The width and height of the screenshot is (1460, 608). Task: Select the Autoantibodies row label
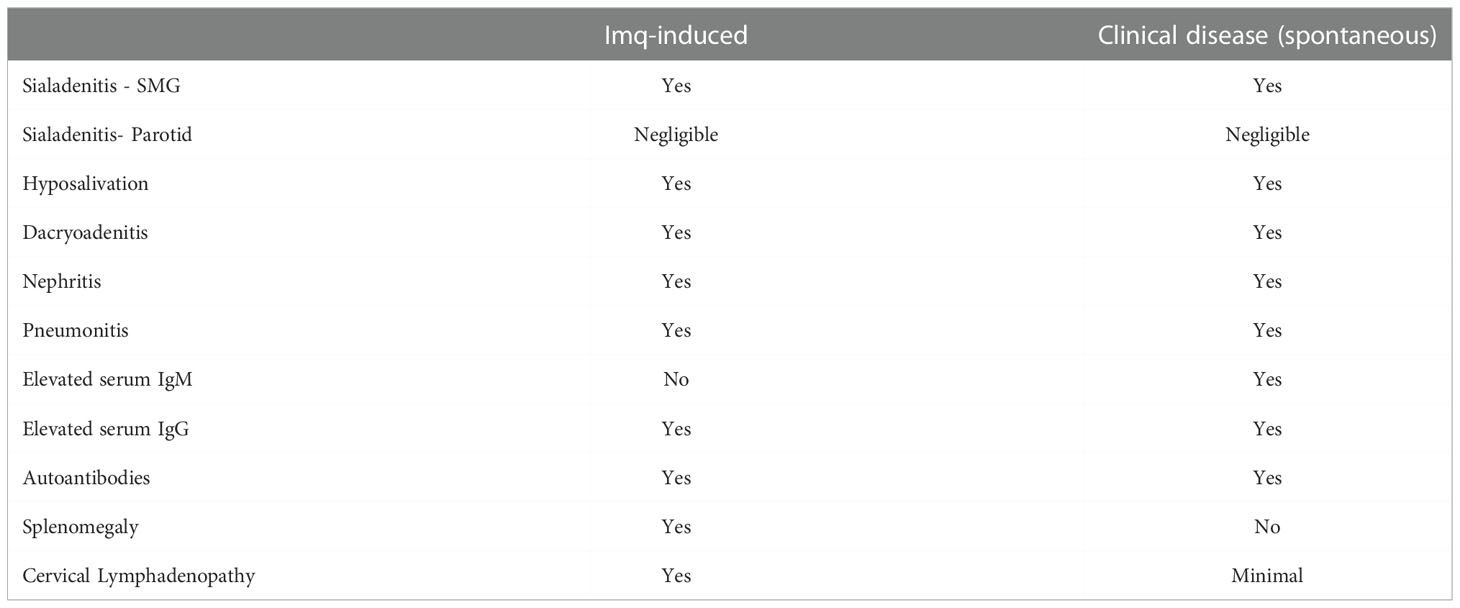tap(86, 478)
